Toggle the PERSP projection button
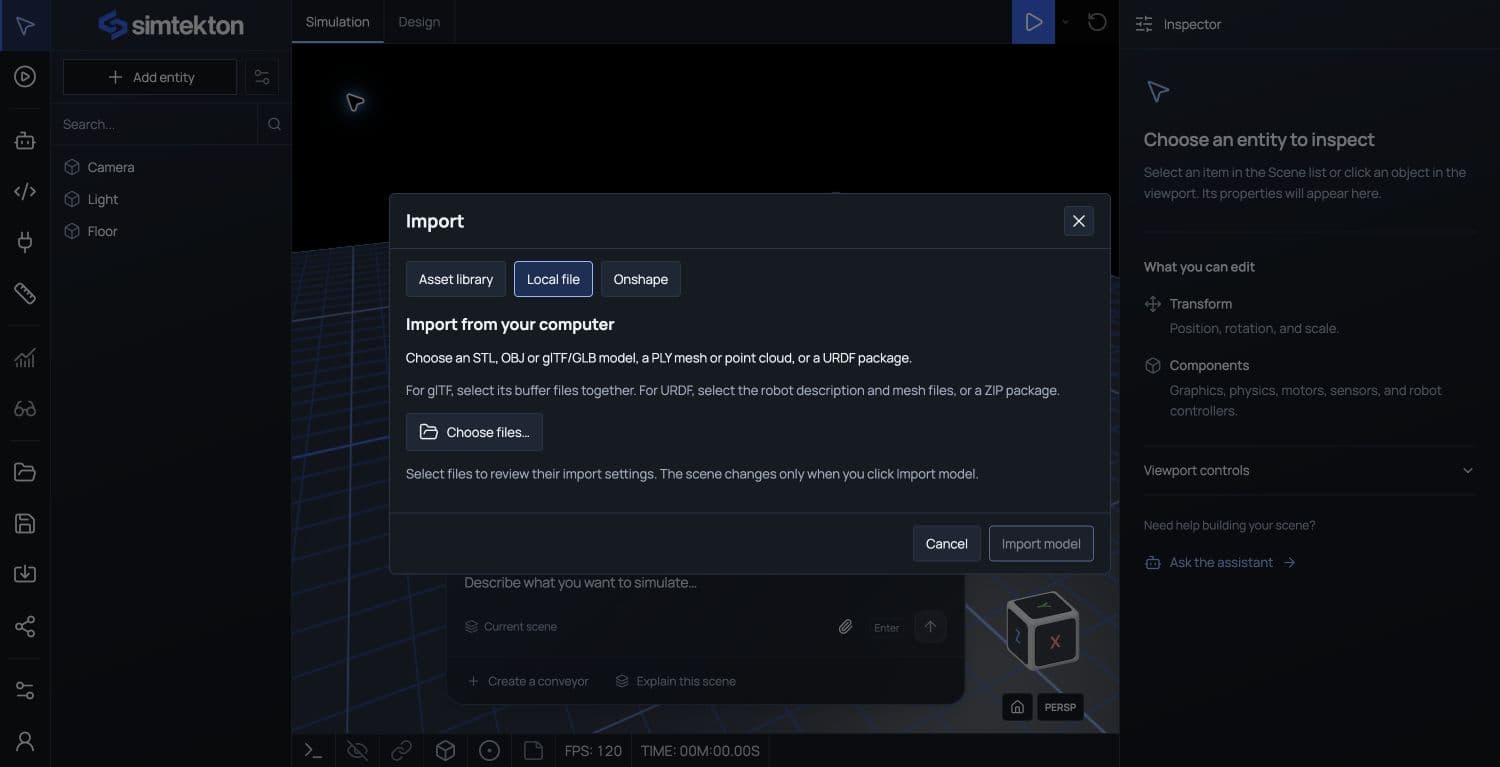1500x767 pixels. [1060, 707]
